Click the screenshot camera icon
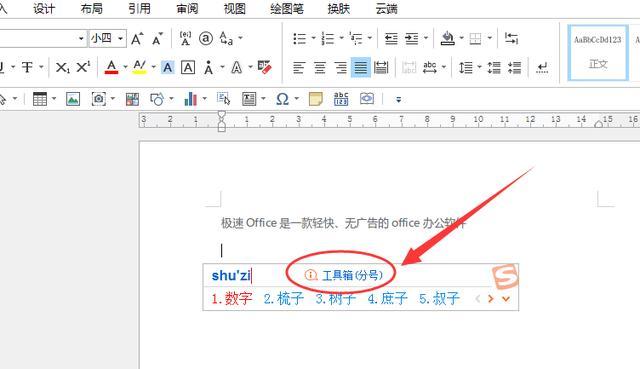The height and width of the screenshot is (369, 640). coord(98,99)
